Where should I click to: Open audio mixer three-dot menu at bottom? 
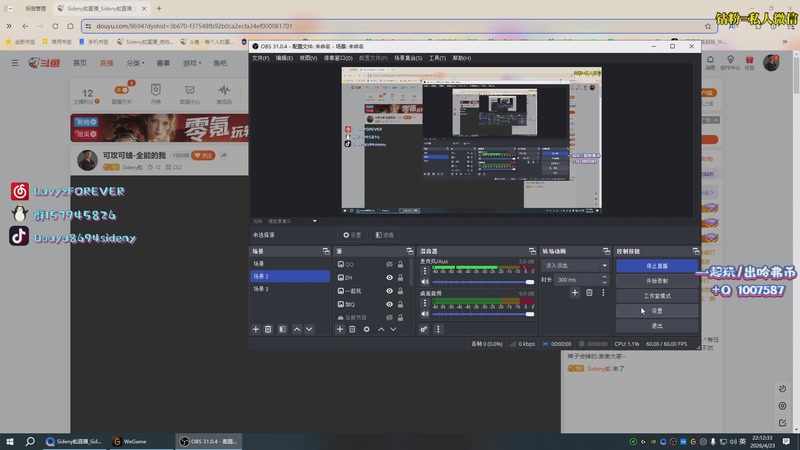(x=438, y=330)
